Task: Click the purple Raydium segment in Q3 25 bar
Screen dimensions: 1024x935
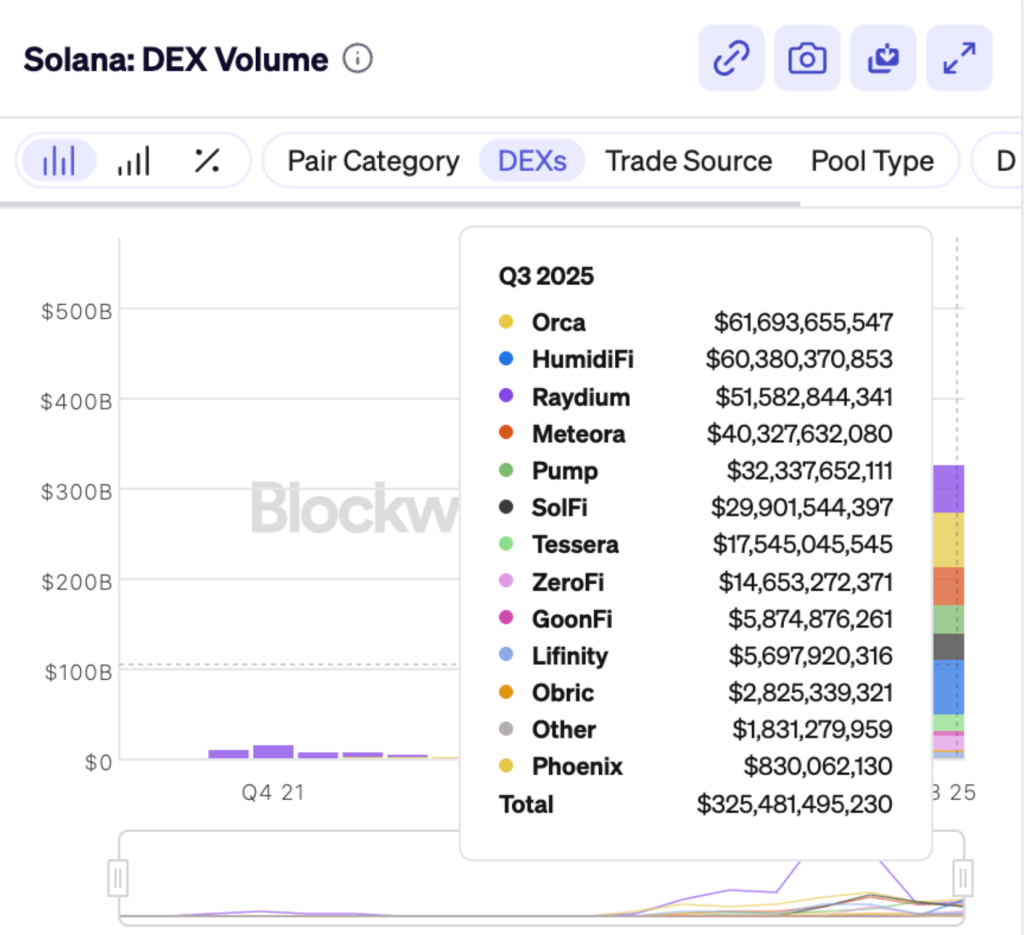Action: pyautogui.click(x=949, y=489)
